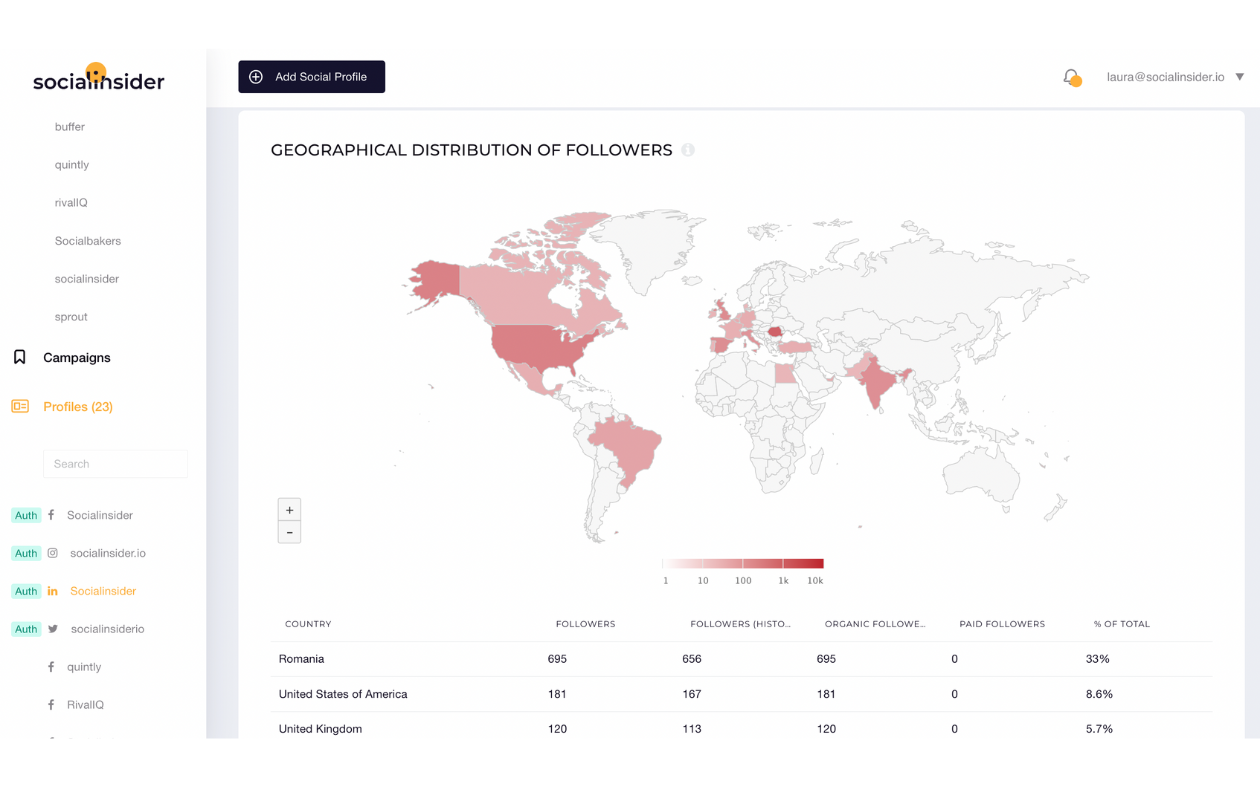
Task: Click the United Kingdom country cell
Action: (320, 729)
